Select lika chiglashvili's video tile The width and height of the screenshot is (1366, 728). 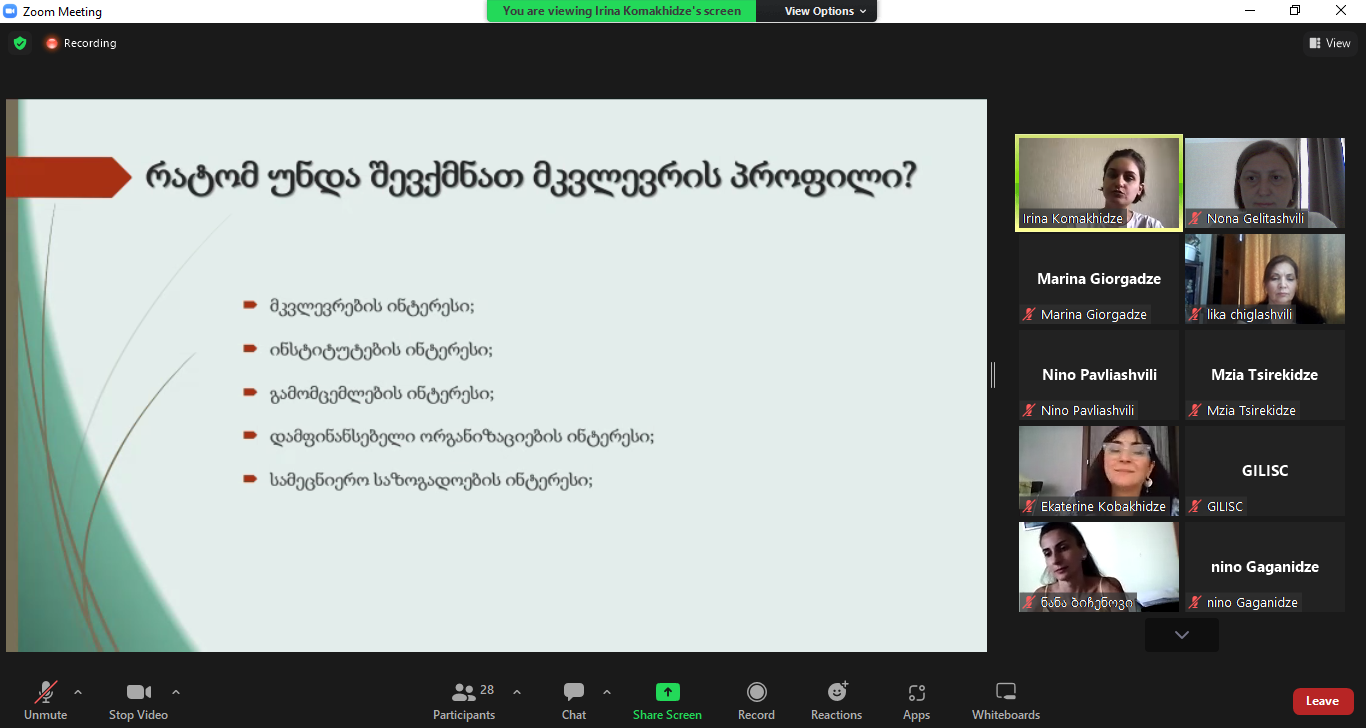coord(1265,278)
